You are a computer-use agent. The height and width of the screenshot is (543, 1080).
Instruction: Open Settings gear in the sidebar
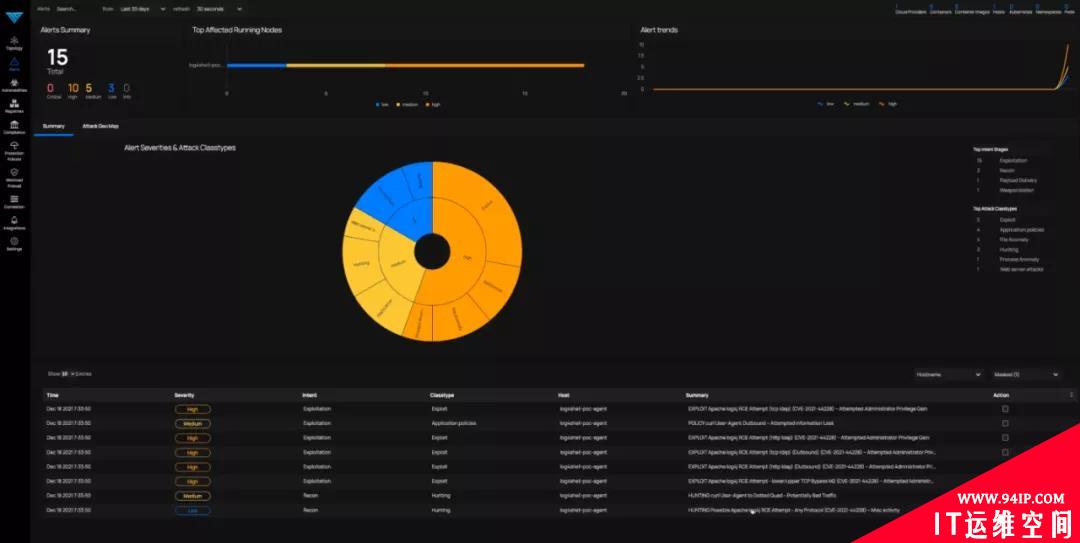tap(14, 244)
